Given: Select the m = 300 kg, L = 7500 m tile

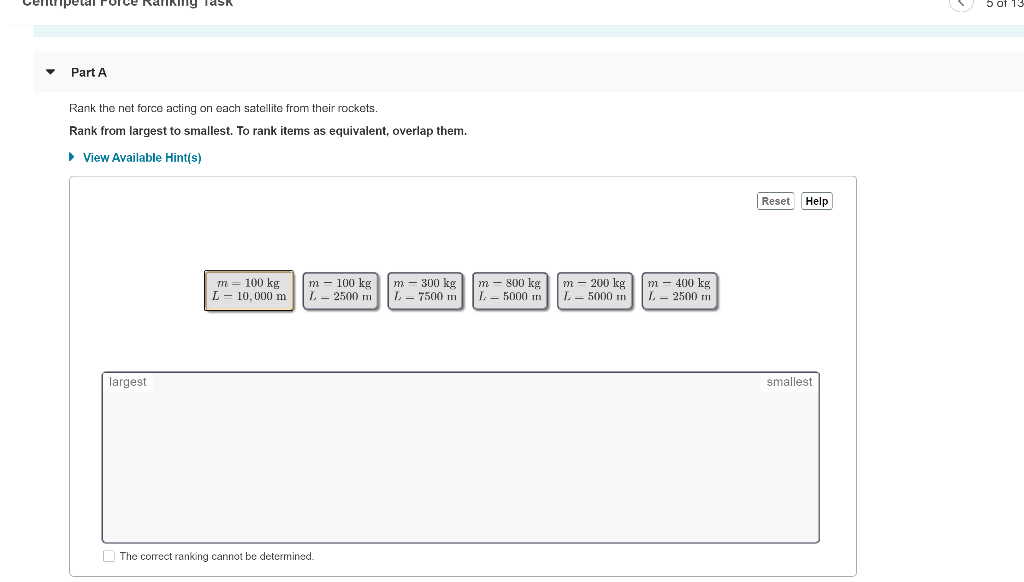Looking at the screenshot, I should click(425, 289).
